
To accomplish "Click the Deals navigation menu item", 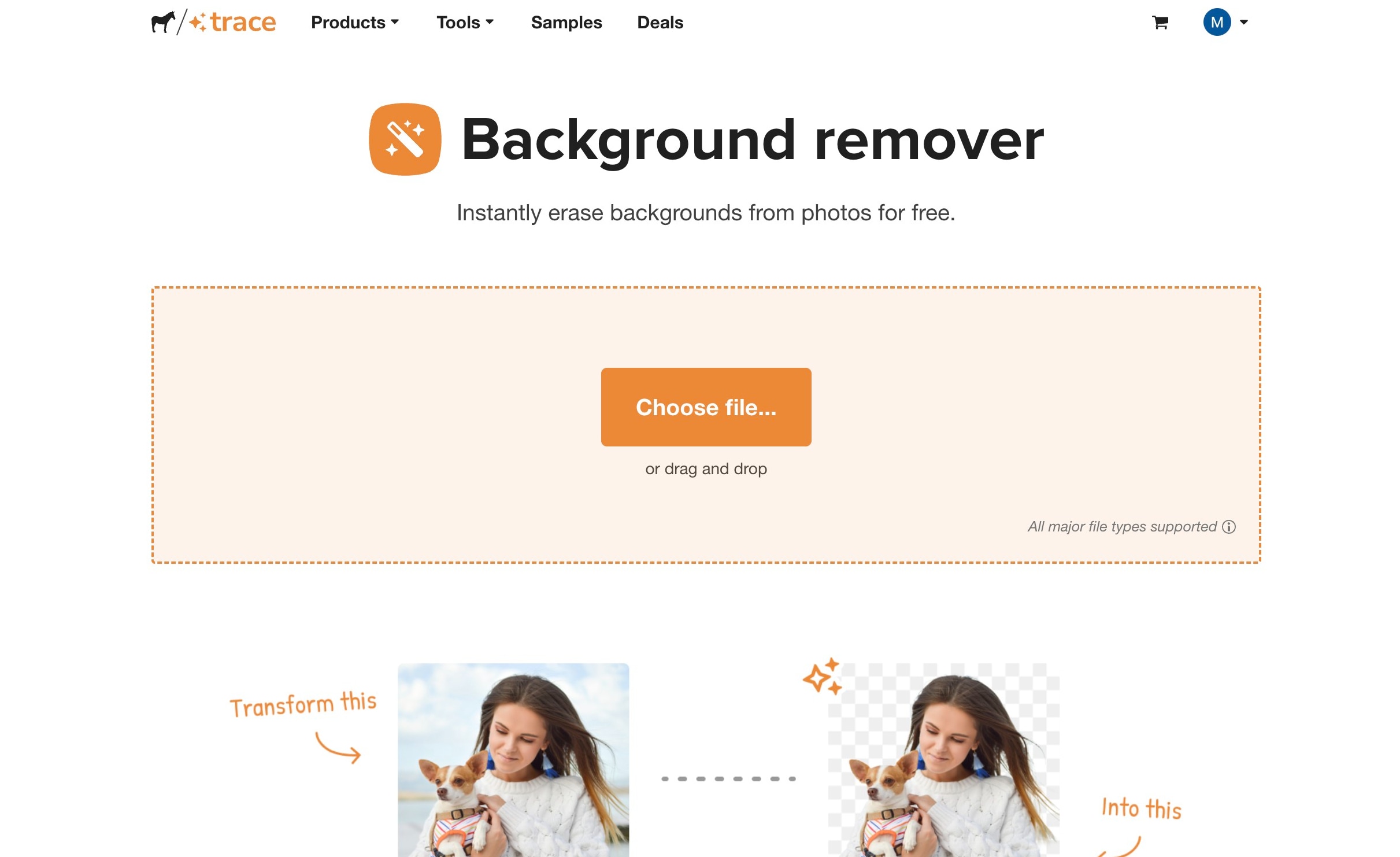I will (x=659, y=22).
